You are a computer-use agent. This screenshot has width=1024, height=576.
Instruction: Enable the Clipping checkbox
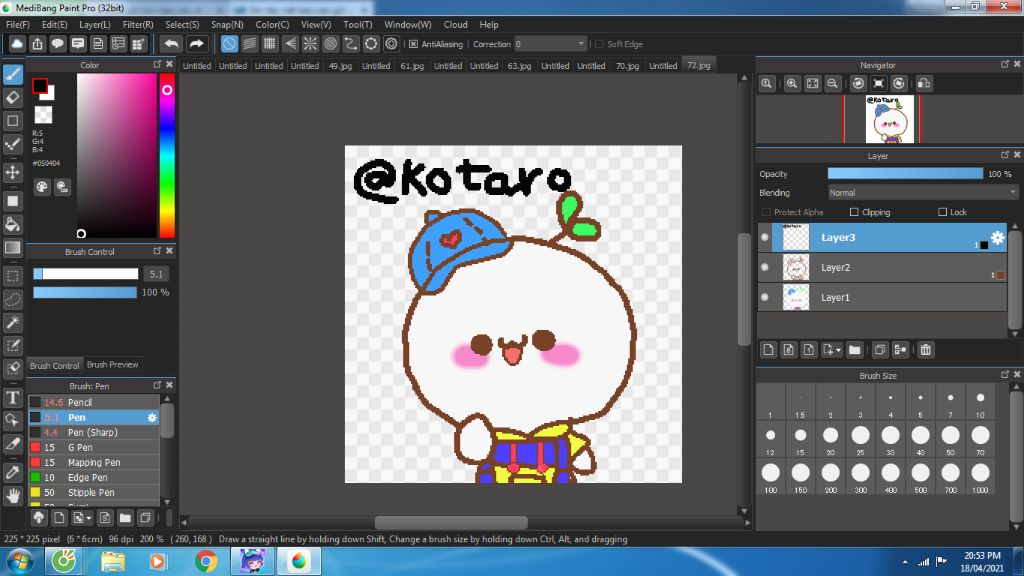coord(854,212)
